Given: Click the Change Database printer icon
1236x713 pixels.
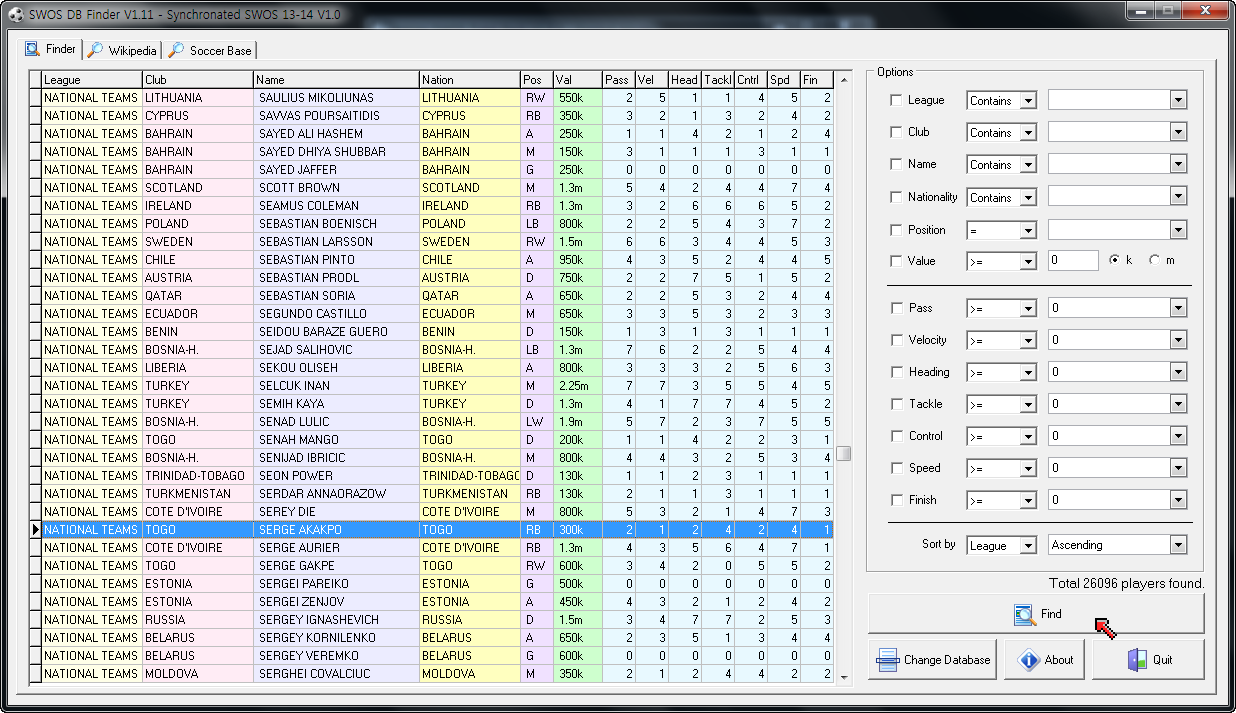Looking at the screenshot, I should [887, 660].
